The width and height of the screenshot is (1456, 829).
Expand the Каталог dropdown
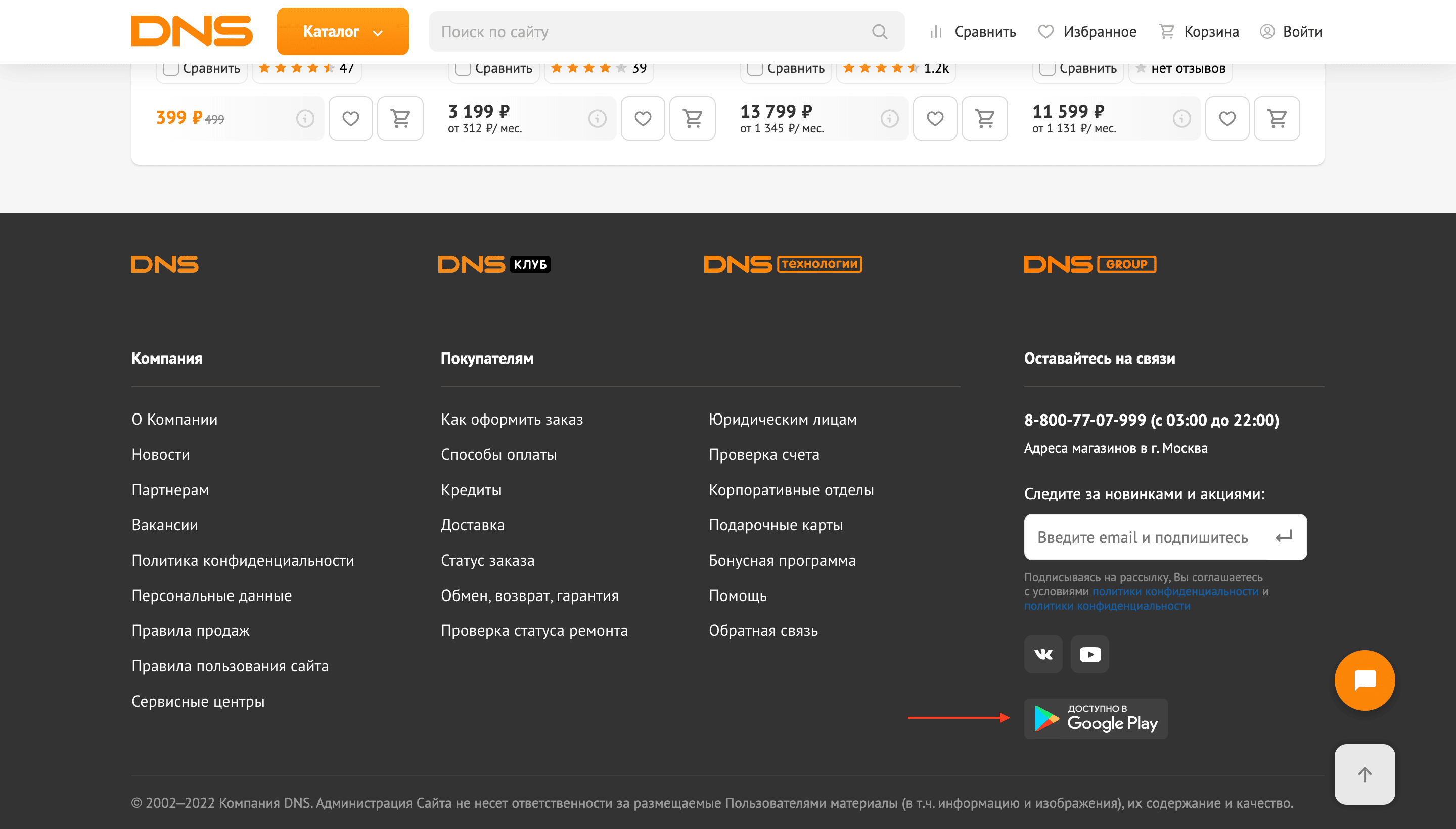pos(342,32)
